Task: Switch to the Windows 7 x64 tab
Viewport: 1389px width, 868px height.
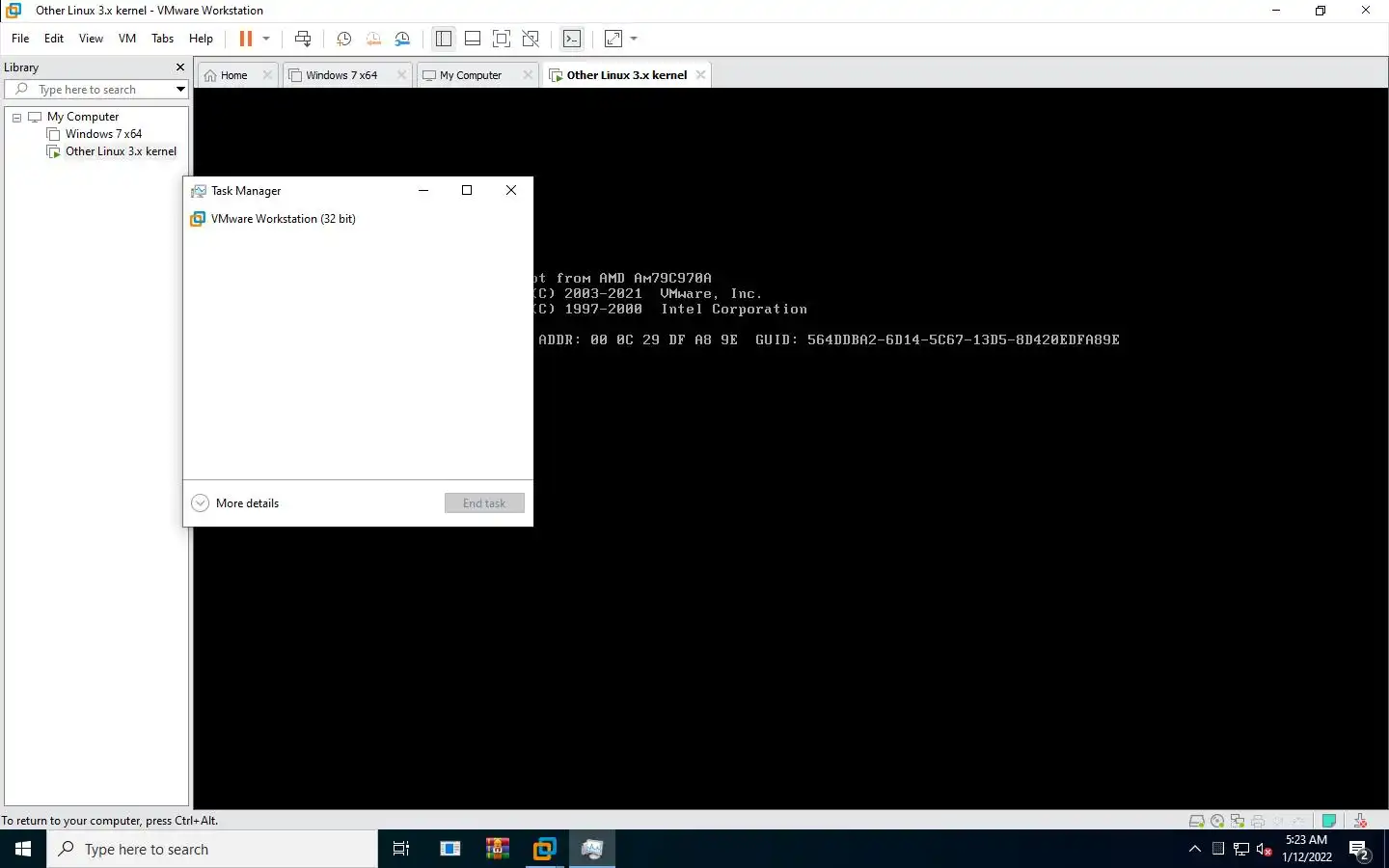Action: [341, 75]
